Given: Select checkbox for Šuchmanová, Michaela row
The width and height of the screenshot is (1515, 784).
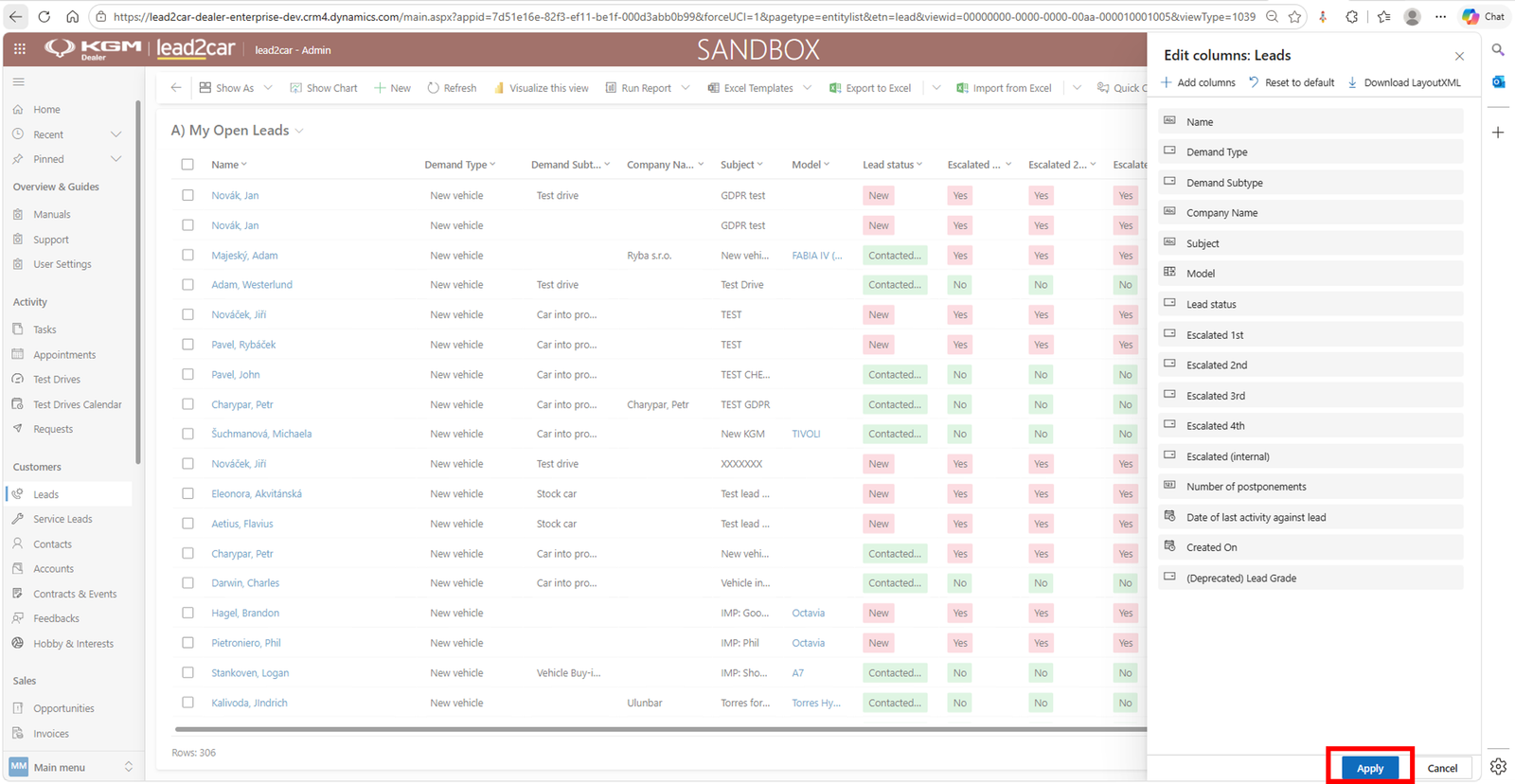Looking at the screenshot, I should [187, 434].
